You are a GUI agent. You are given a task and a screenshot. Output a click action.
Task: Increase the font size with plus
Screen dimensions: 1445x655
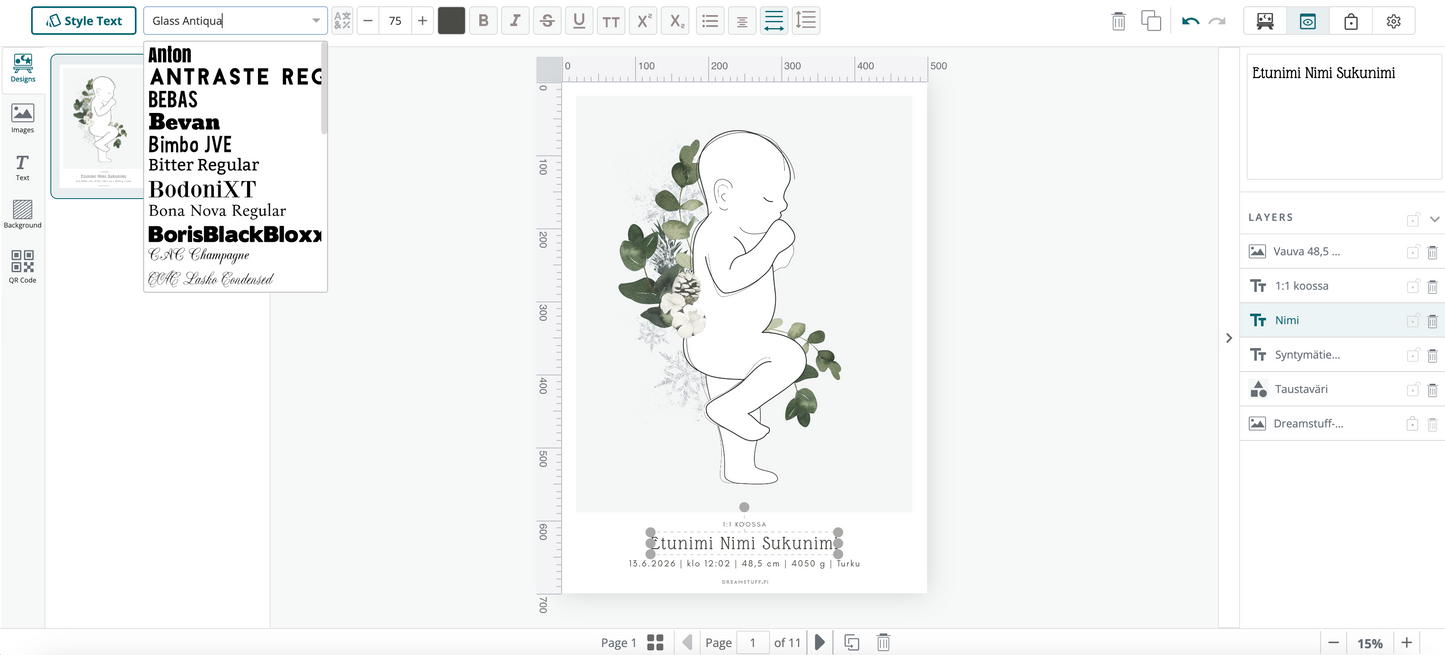[423, 20]
